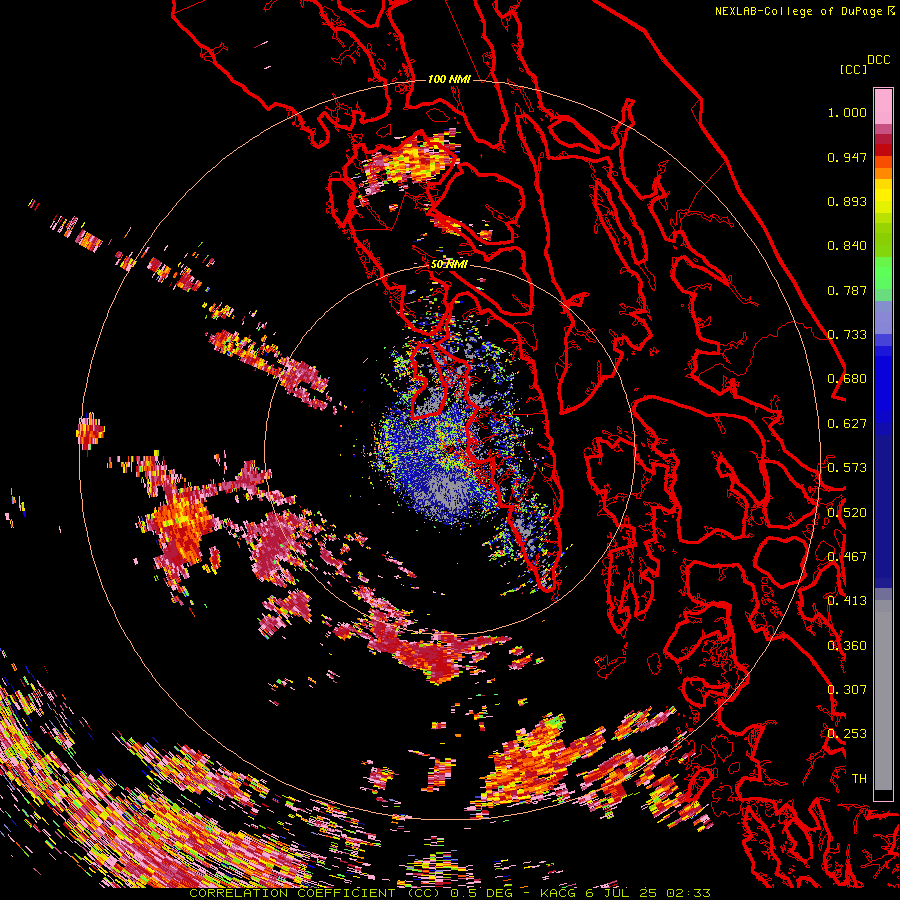Click the 0.947 color scale value
This screenshot has width=900, height=900.
[x=847, y=157]
